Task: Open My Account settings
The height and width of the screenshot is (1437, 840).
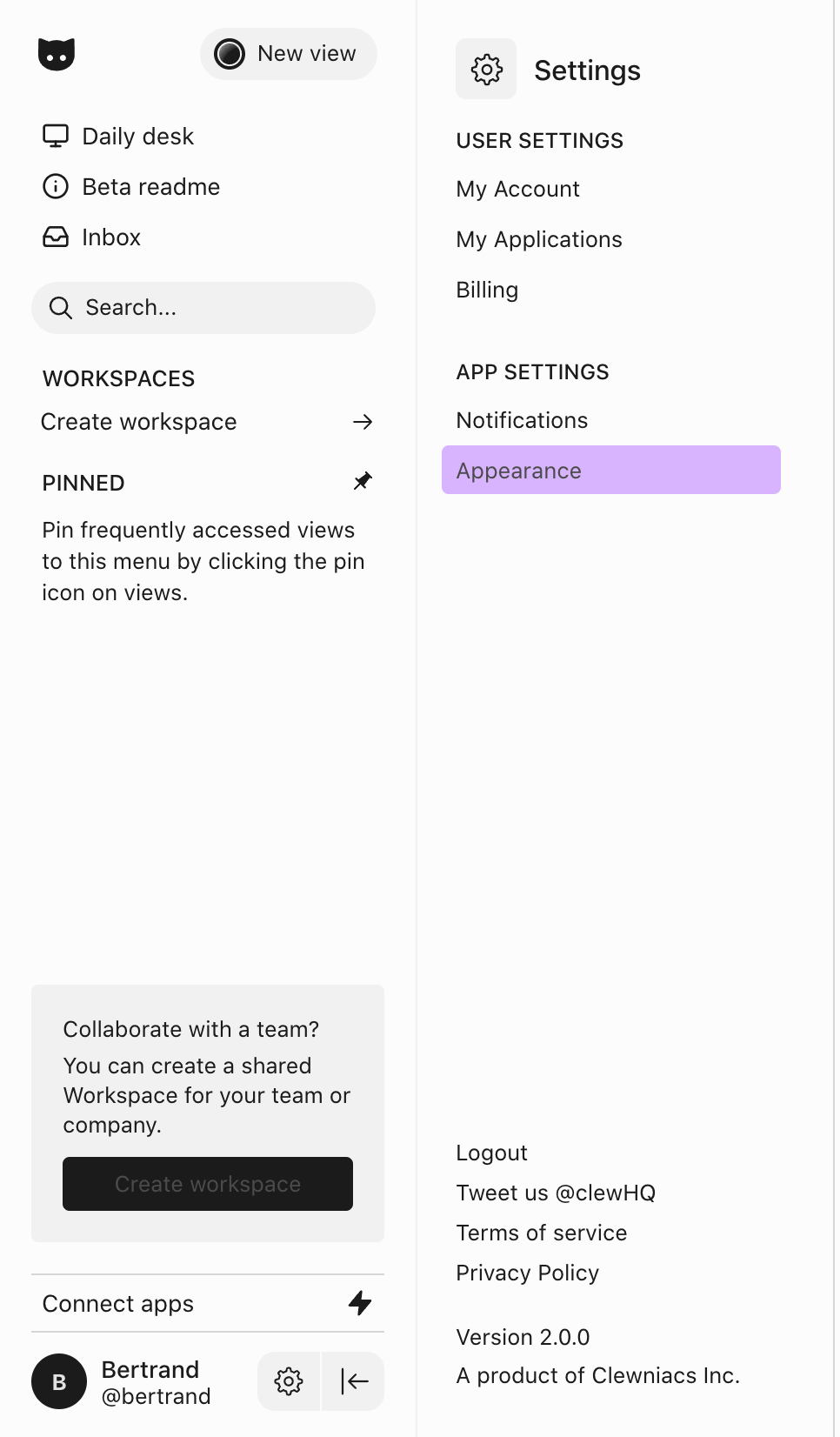Action: (517, 189)
